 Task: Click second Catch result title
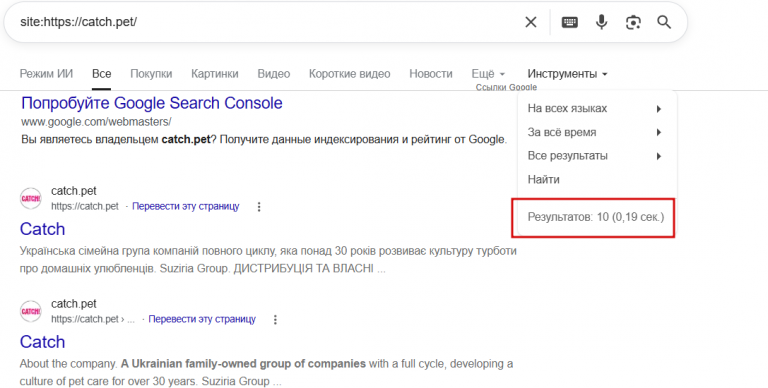point(42,341)
